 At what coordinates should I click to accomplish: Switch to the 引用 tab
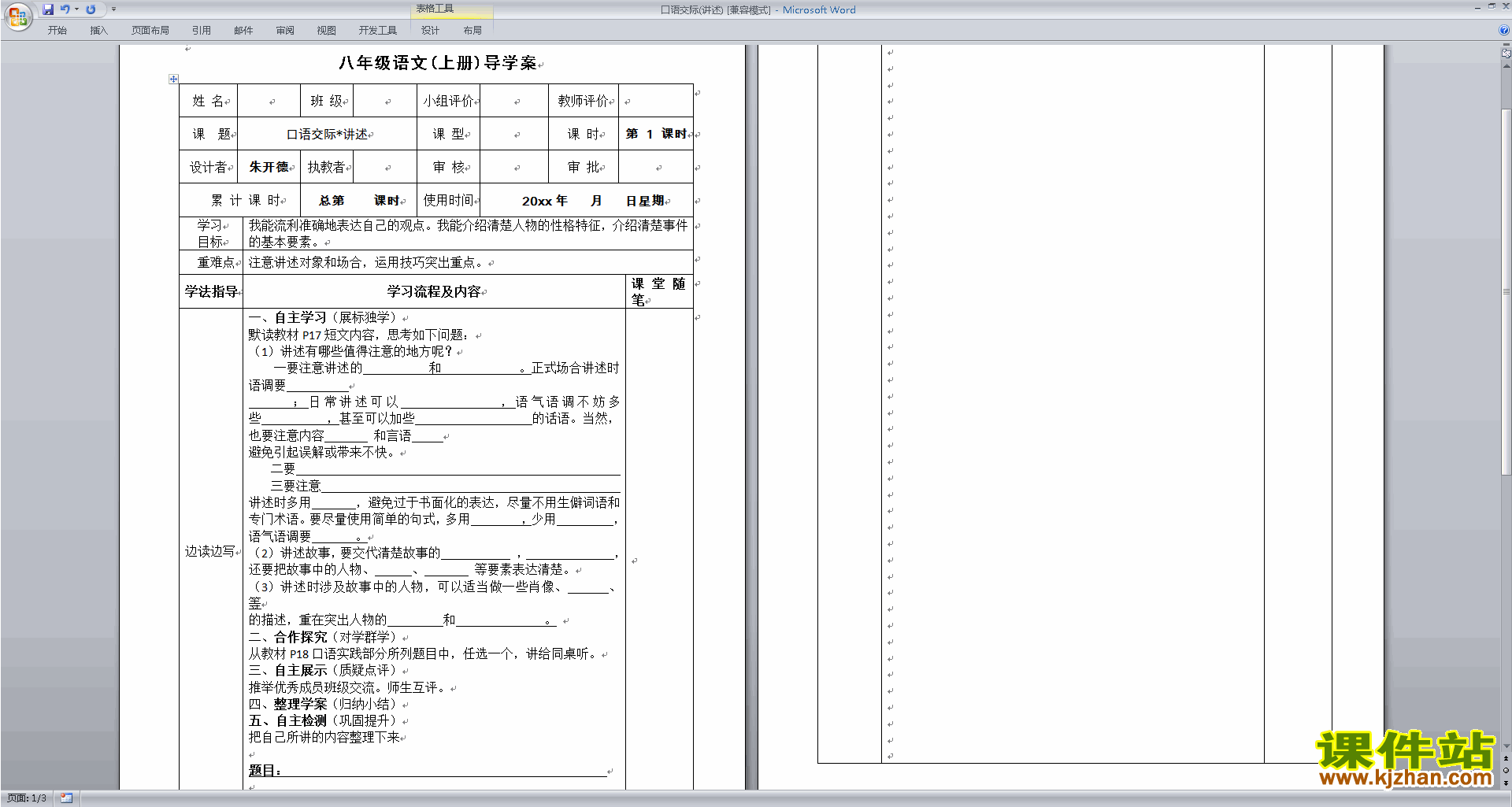[x=202, y=31]
